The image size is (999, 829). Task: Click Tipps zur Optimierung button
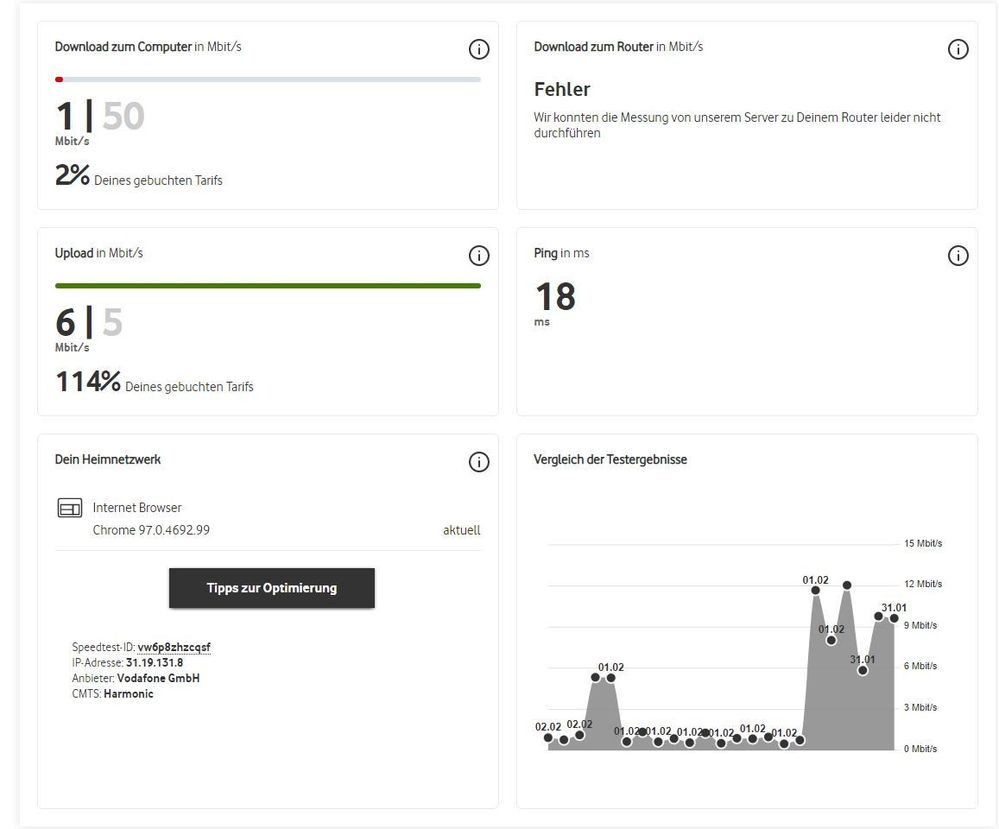pos(271,588)
